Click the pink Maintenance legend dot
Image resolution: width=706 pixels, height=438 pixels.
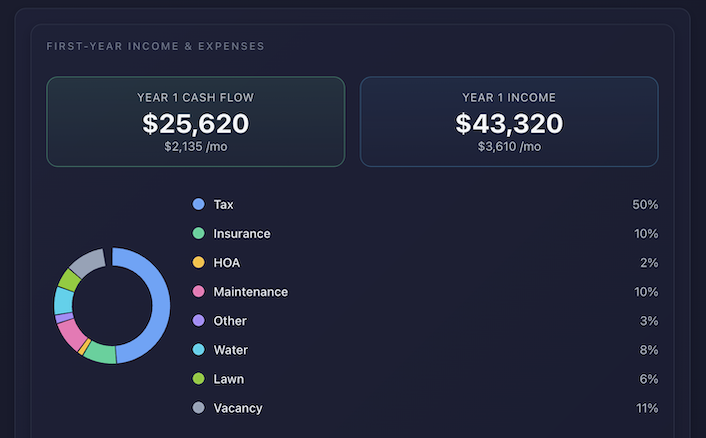pos(198,292)
